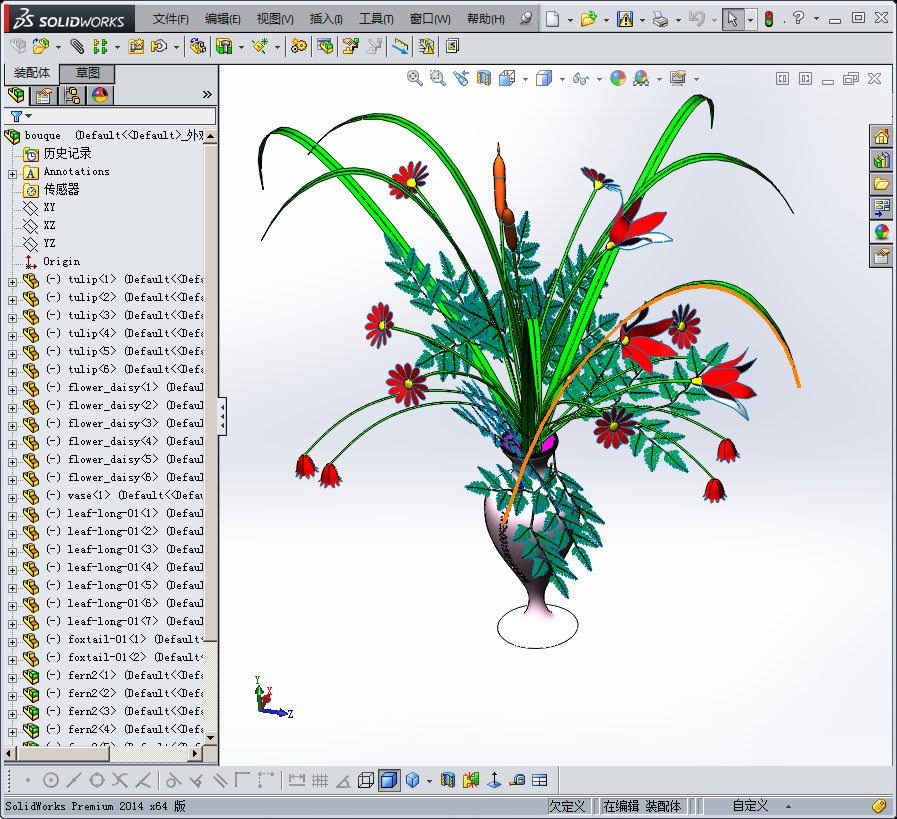The width and height of the screenshot is (897, 819).
Task: Expand the foxtail-01<1> component node
Action: point(13,642)
